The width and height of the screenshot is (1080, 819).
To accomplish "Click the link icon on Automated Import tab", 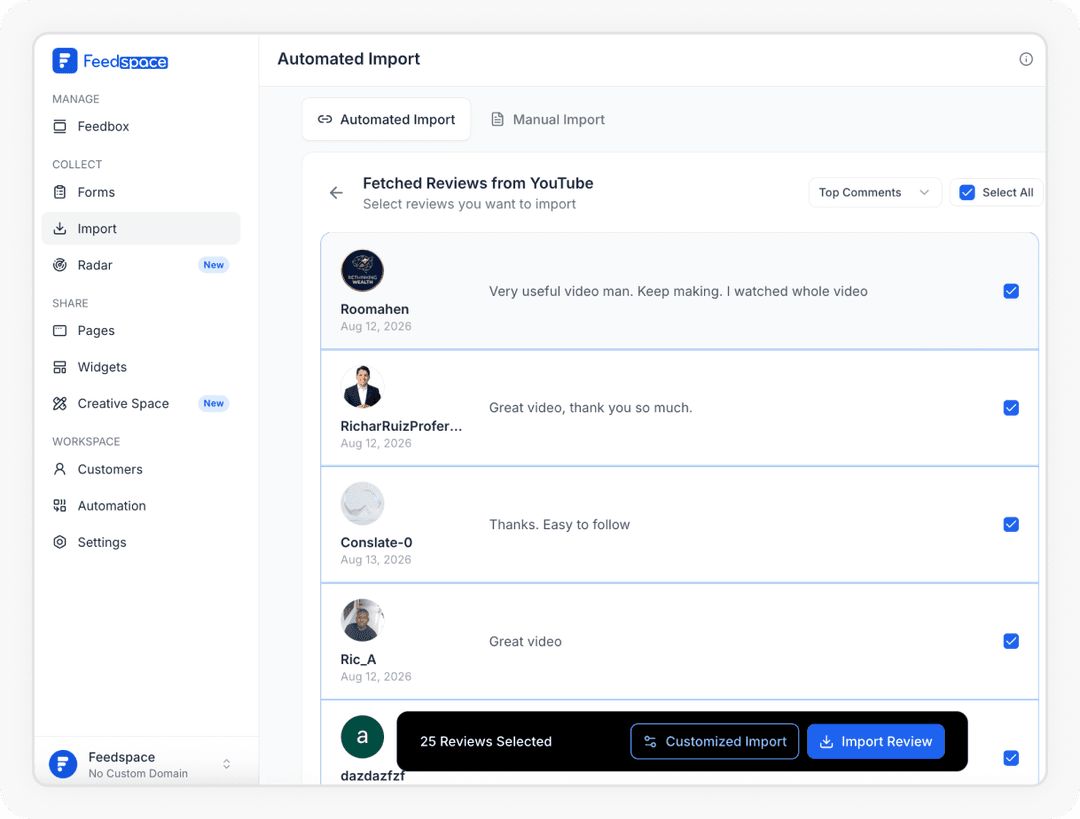I will (324, 119).
